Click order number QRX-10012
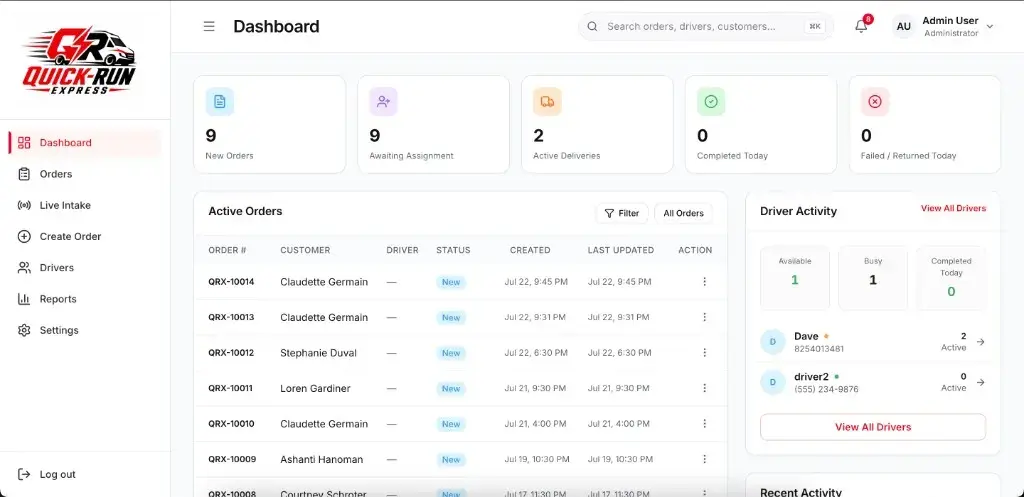The image size is (1024, 497). (231, 353)
